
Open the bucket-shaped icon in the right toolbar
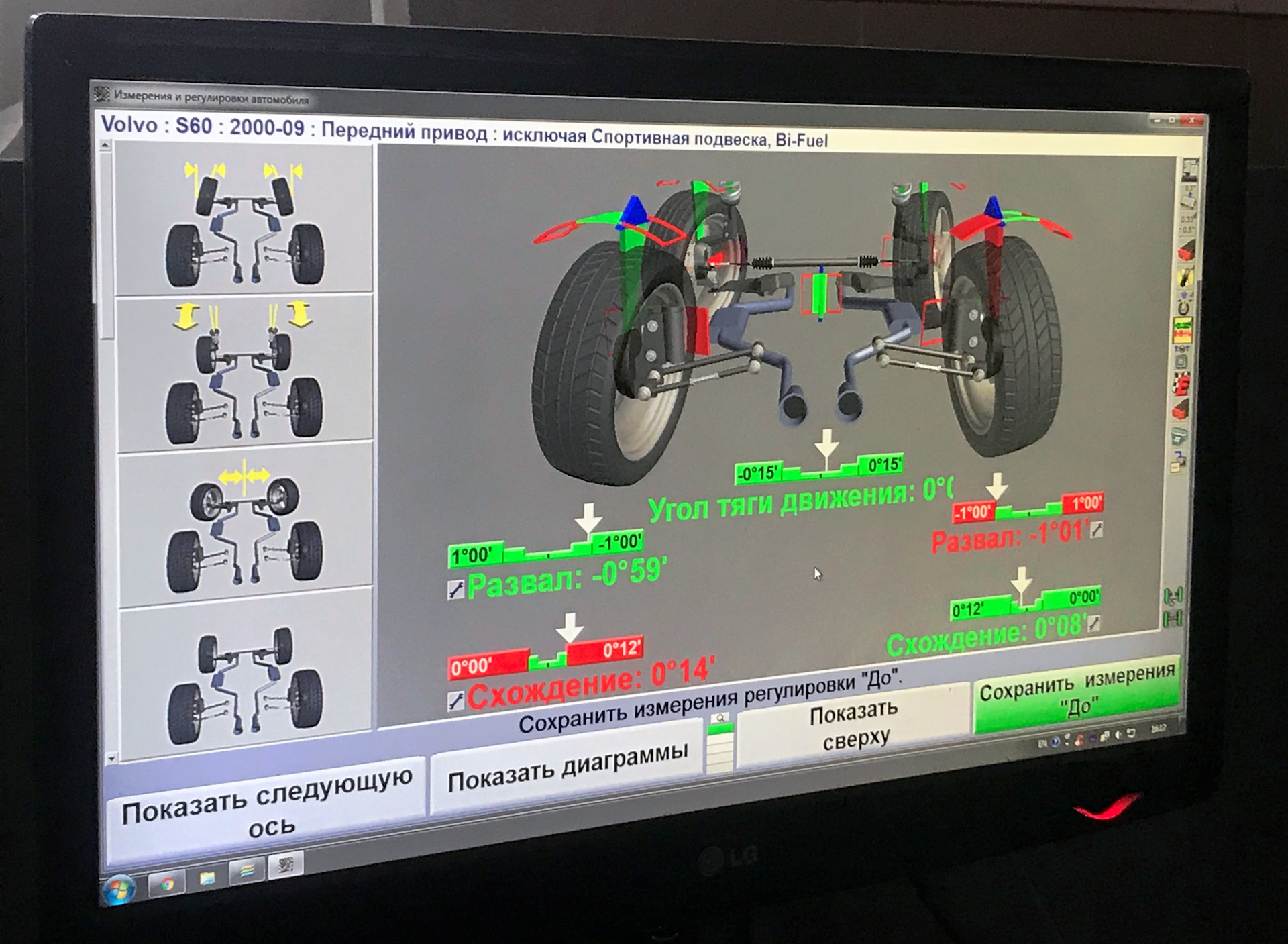click(1180, 436)
